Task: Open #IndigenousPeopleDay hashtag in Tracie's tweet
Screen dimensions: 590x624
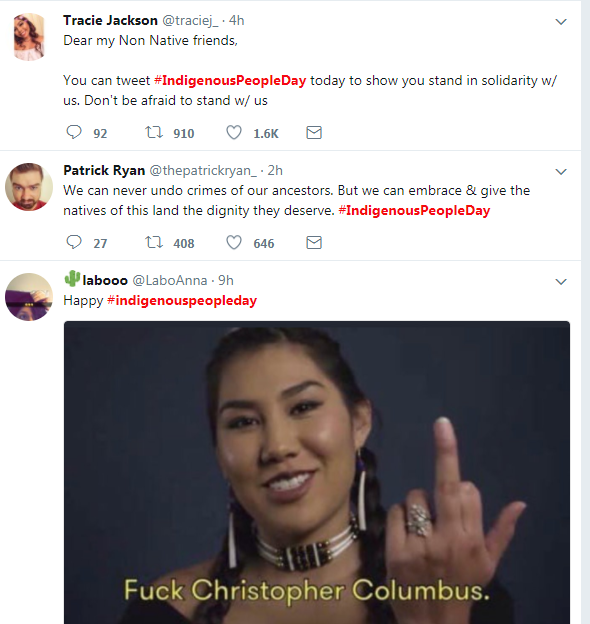Action: pos(230,80)
